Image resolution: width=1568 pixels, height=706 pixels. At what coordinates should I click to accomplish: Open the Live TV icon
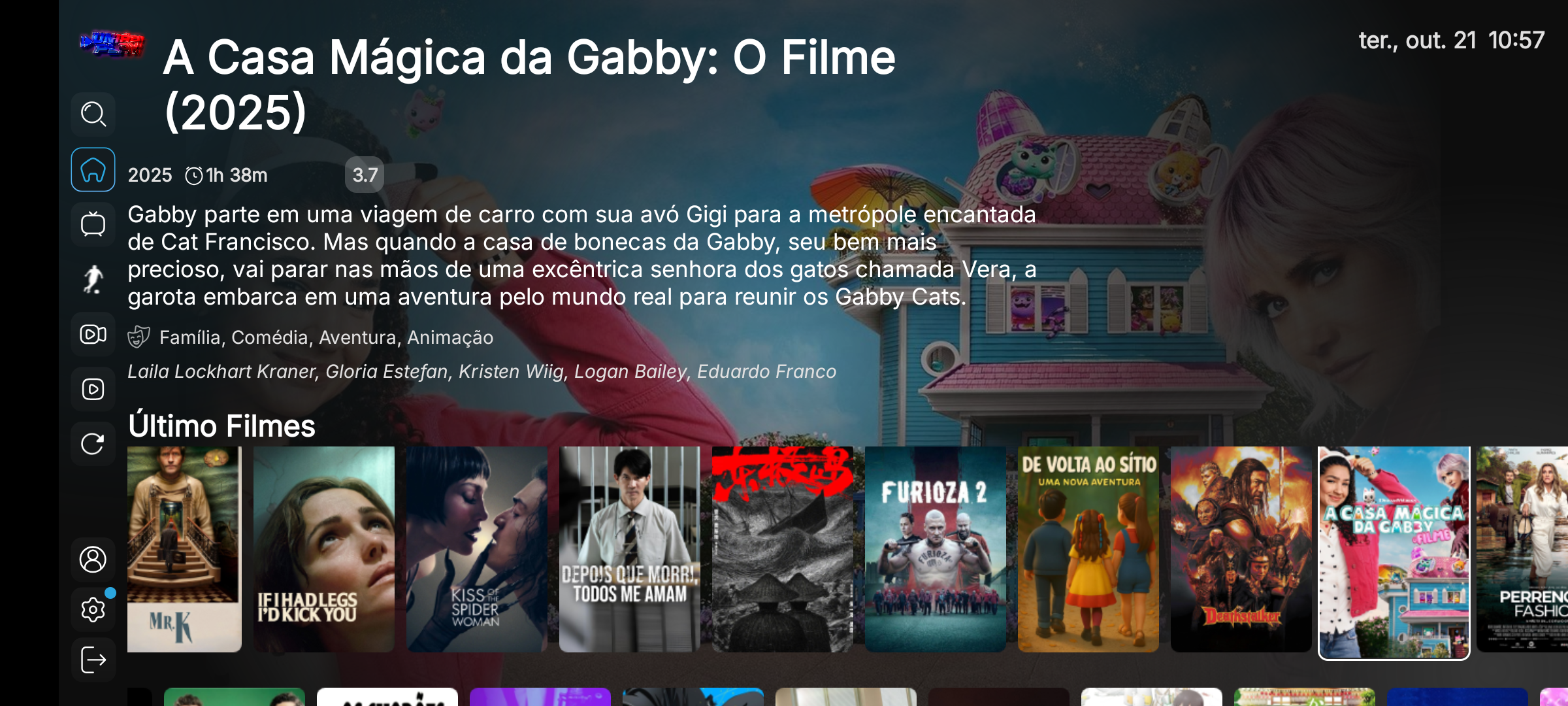(93, 224)
